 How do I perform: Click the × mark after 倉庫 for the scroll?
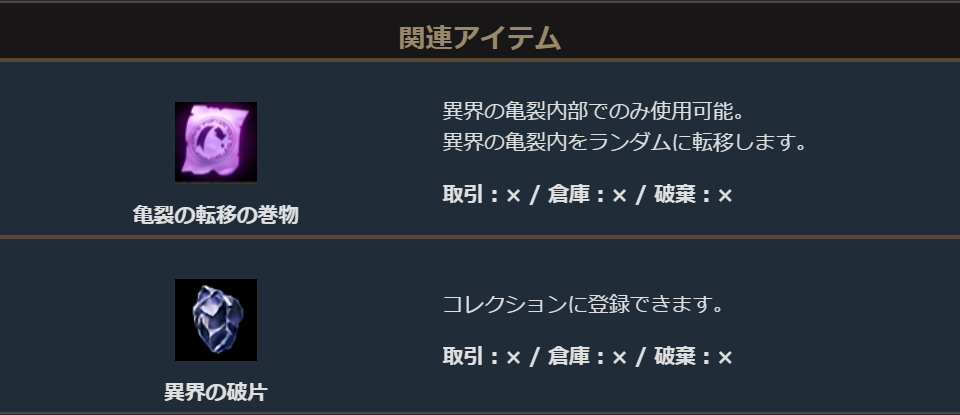point(620,196)
